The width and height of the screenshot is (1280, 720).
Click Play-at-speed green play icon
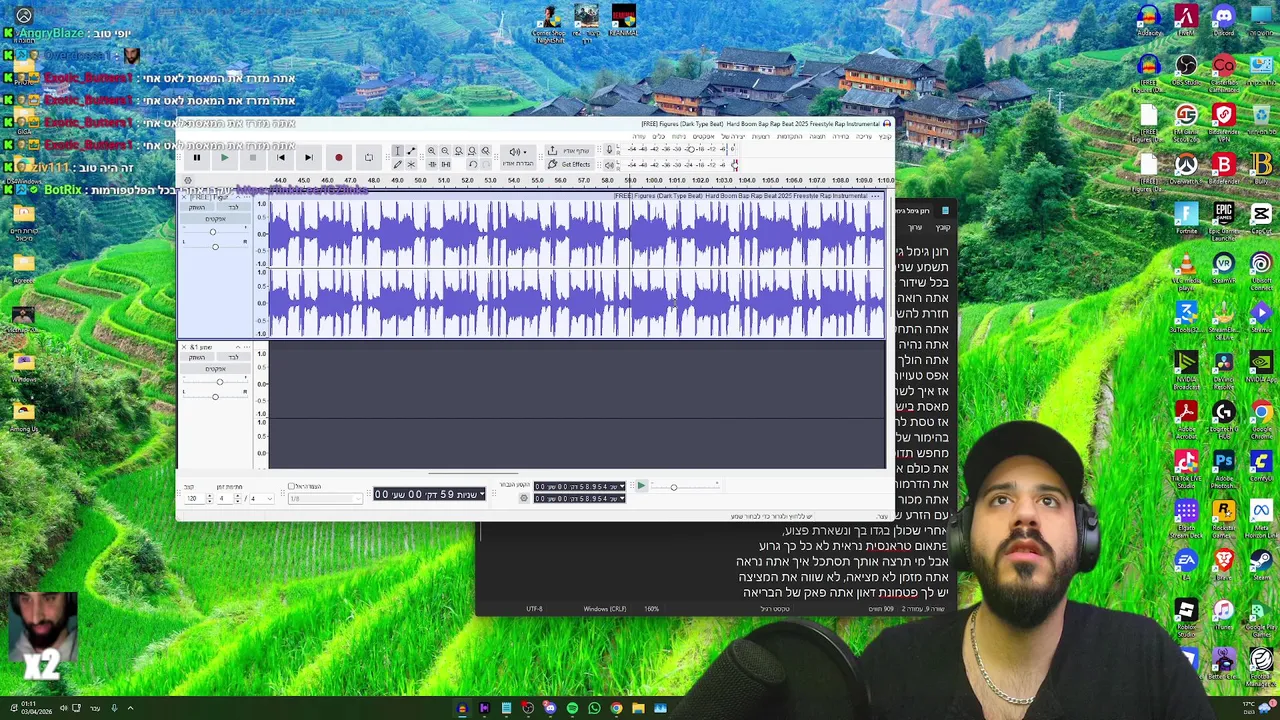pos(641,485)
